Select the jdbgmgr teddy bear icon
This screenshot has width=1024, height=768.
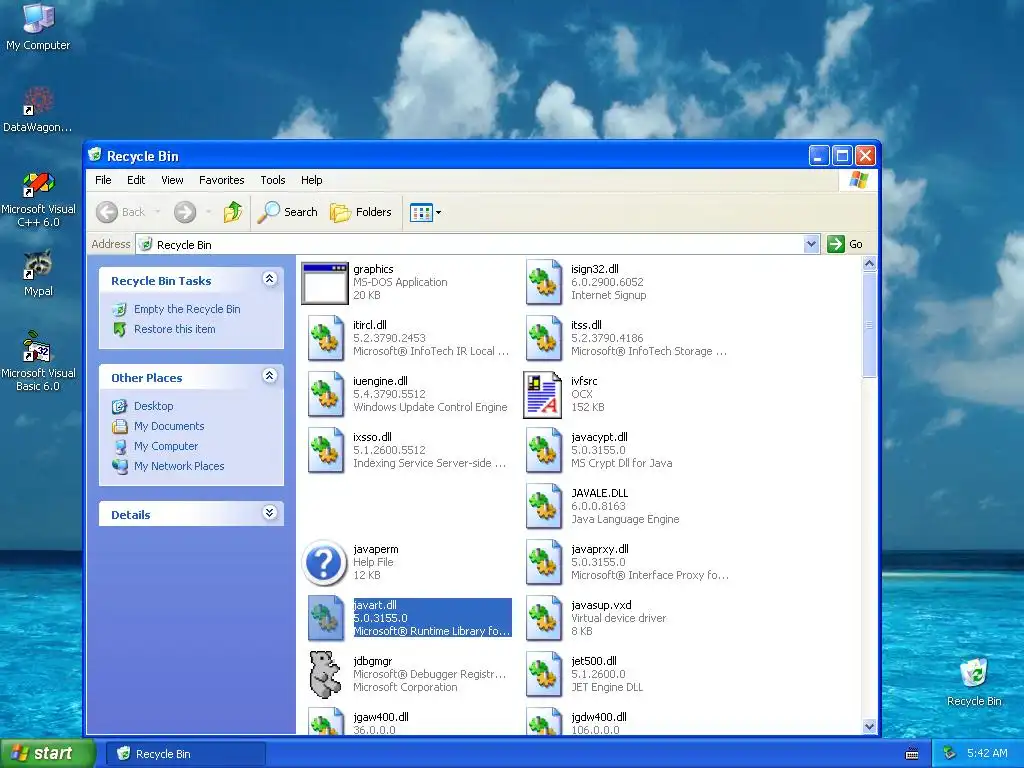325,675
